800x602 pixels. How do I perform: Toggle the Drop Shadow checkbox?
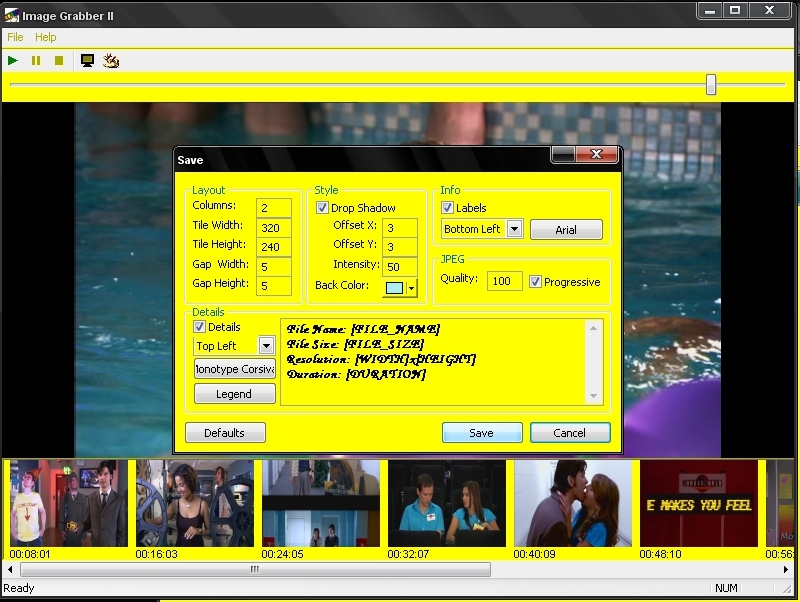coord(322,208)
